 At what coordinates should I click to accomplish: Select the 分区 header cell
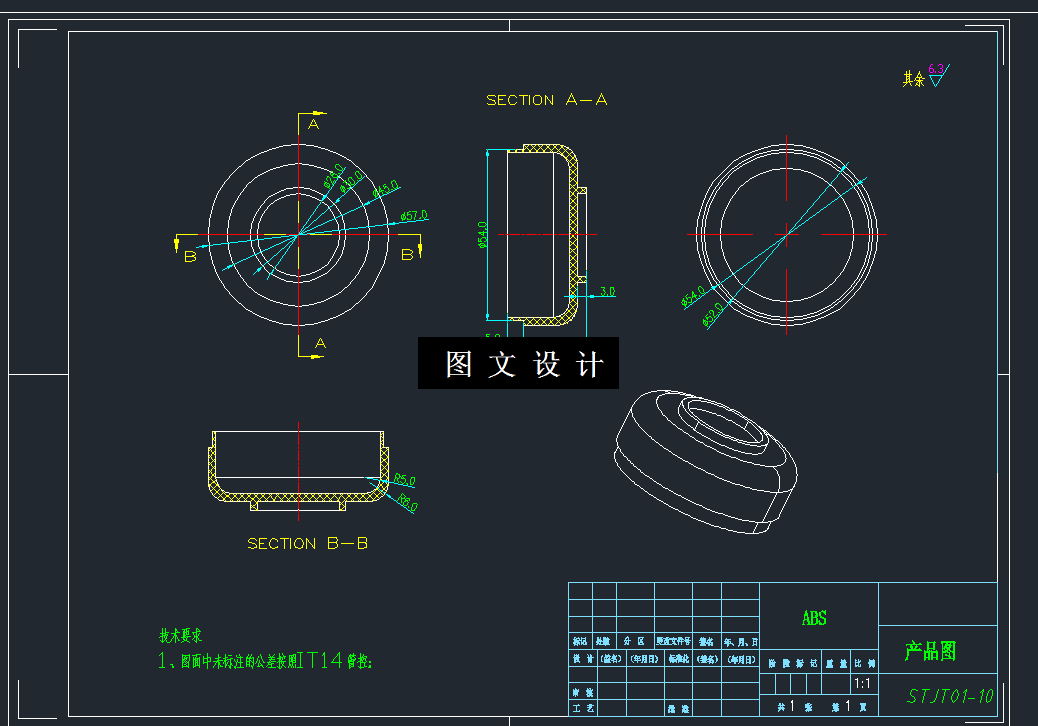(634, 641)
